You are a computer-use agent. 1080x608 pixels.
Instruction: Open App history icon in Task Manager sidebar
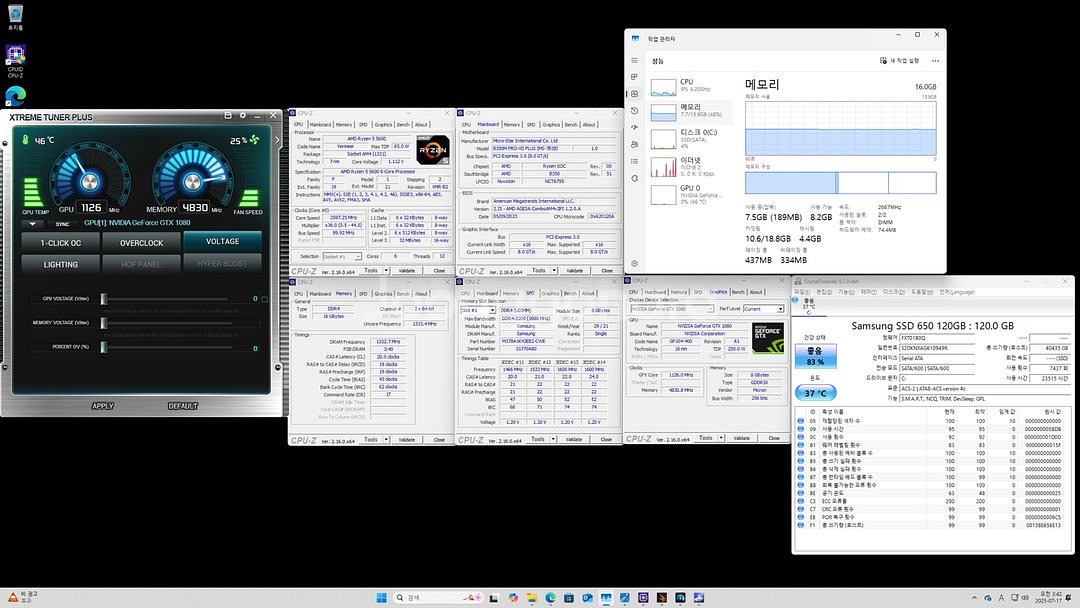coord(634,111)
